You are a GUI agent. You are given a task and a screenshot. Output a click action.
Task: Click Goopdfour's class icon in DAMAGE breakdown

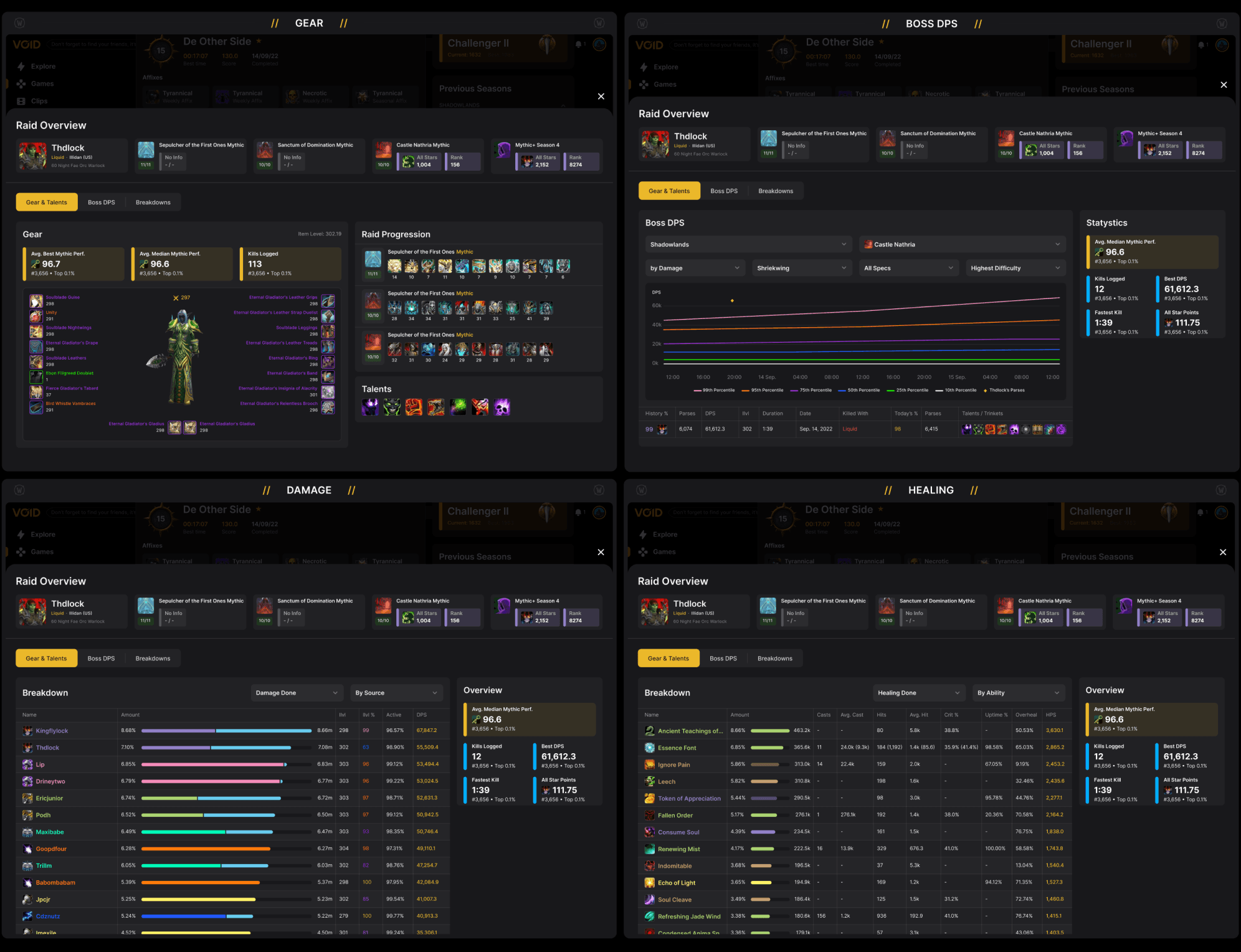point(28,849)
